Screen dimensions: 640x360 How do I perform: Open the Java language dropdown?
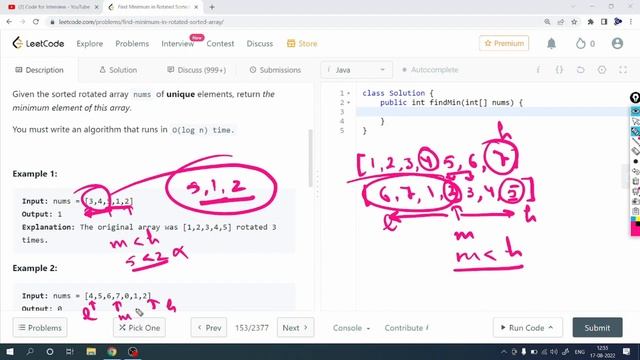(356, 70)
